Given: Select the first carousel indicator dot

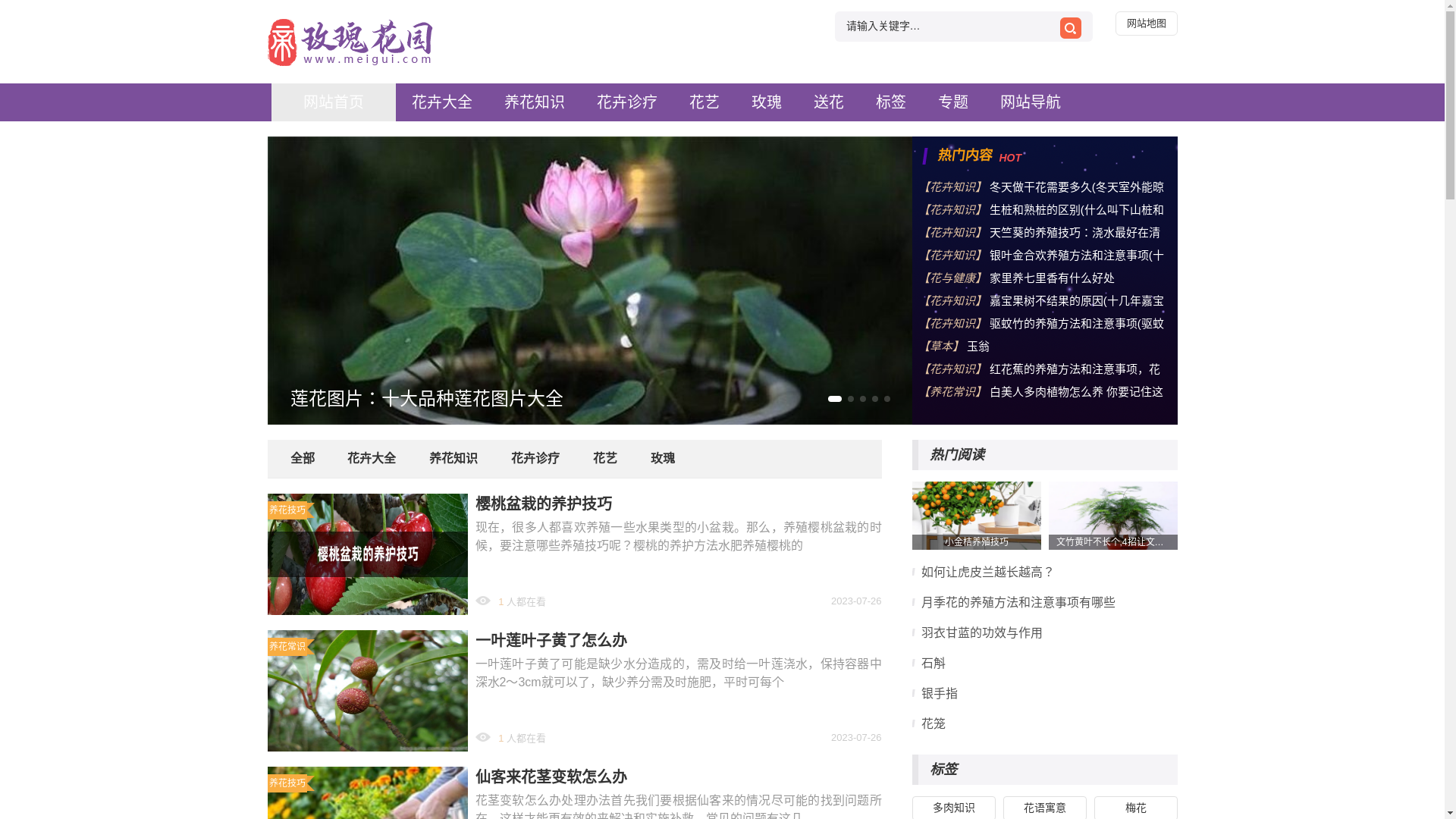Looking at the screenshot, I should pyautogui.click(x=834, y=399).
